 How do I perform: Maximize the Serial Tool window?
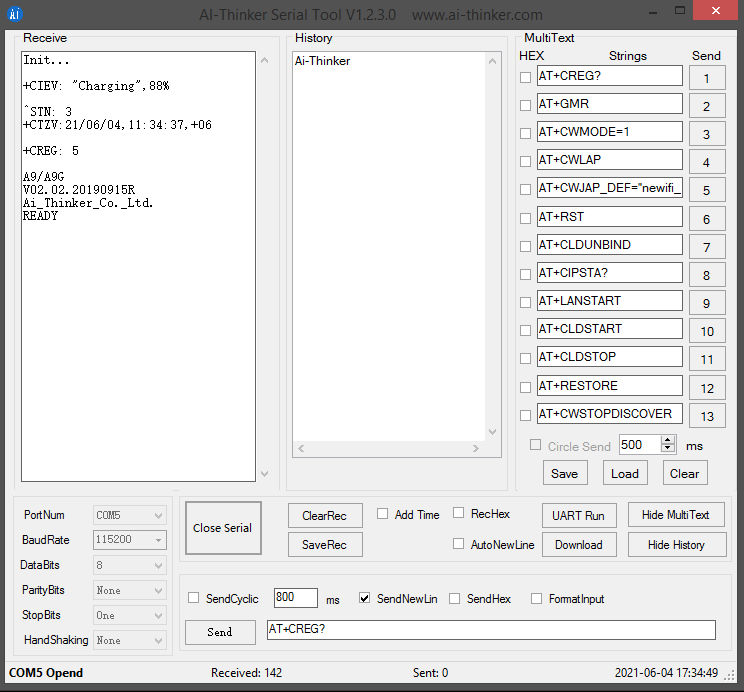click(x=680, y=11)
